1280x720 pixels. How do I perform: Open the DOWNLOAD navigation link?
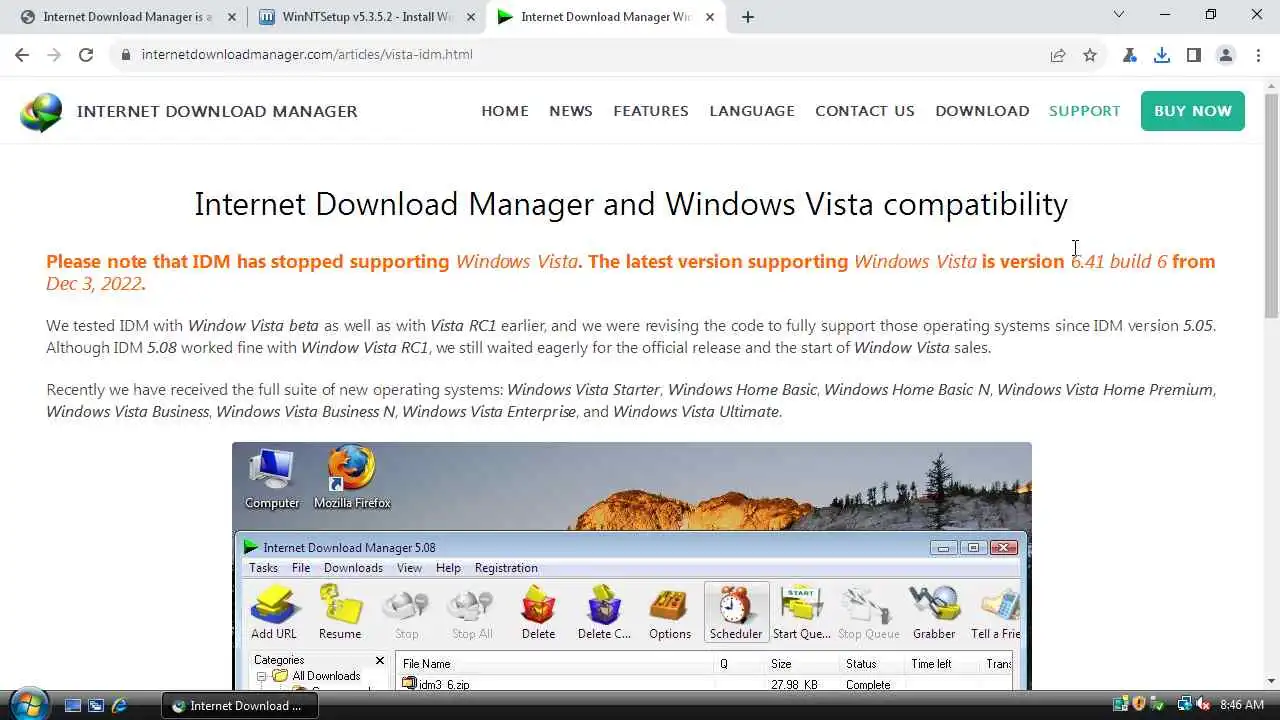(982, 111)
